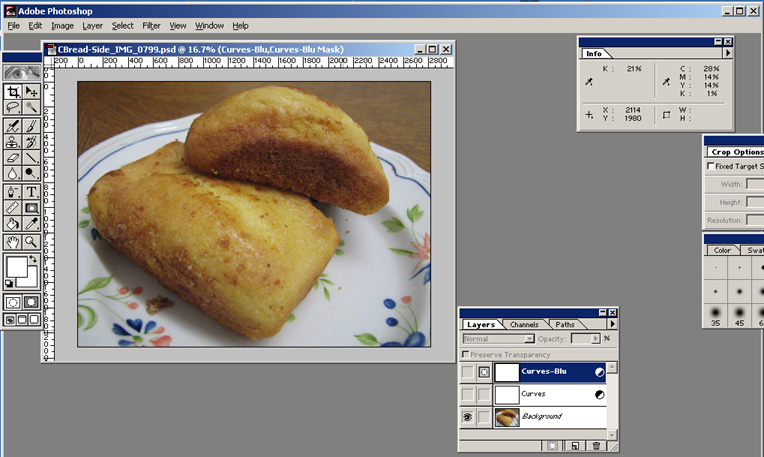The width and height of the screenshot is (764, 457).
Task: Toggle the Preserve Transparency checkbox
Action: click(465, 354)
